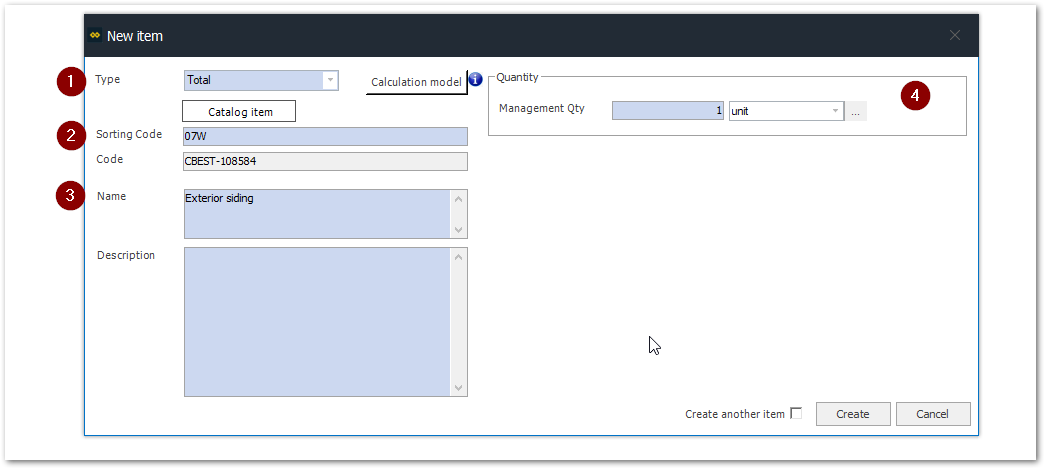Click the blue info icon beside Calculation model
This screenshot has height=469, width=1045.
coord(476,80)
